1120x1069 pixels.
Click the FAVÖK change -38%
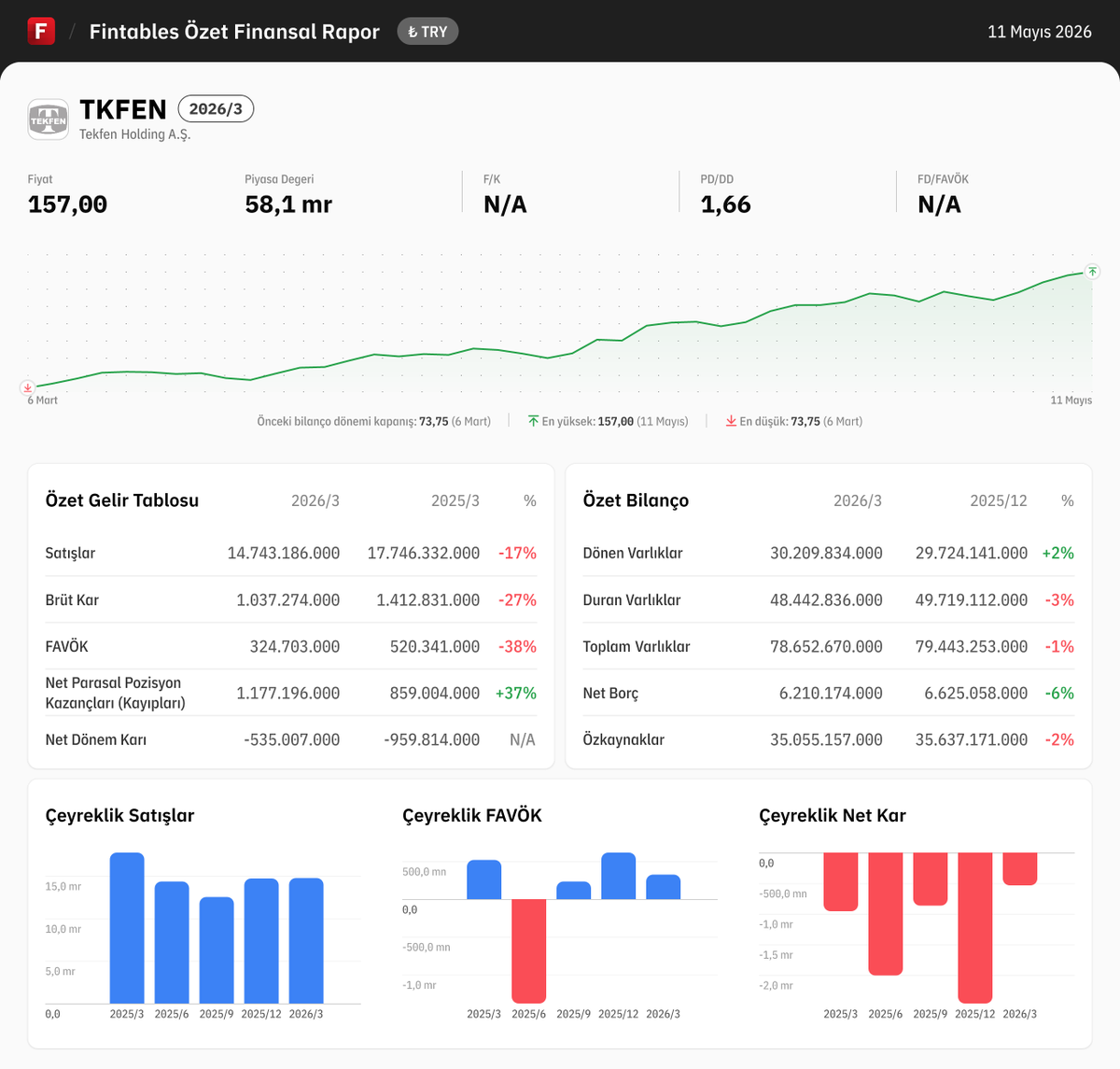(518, 646)
